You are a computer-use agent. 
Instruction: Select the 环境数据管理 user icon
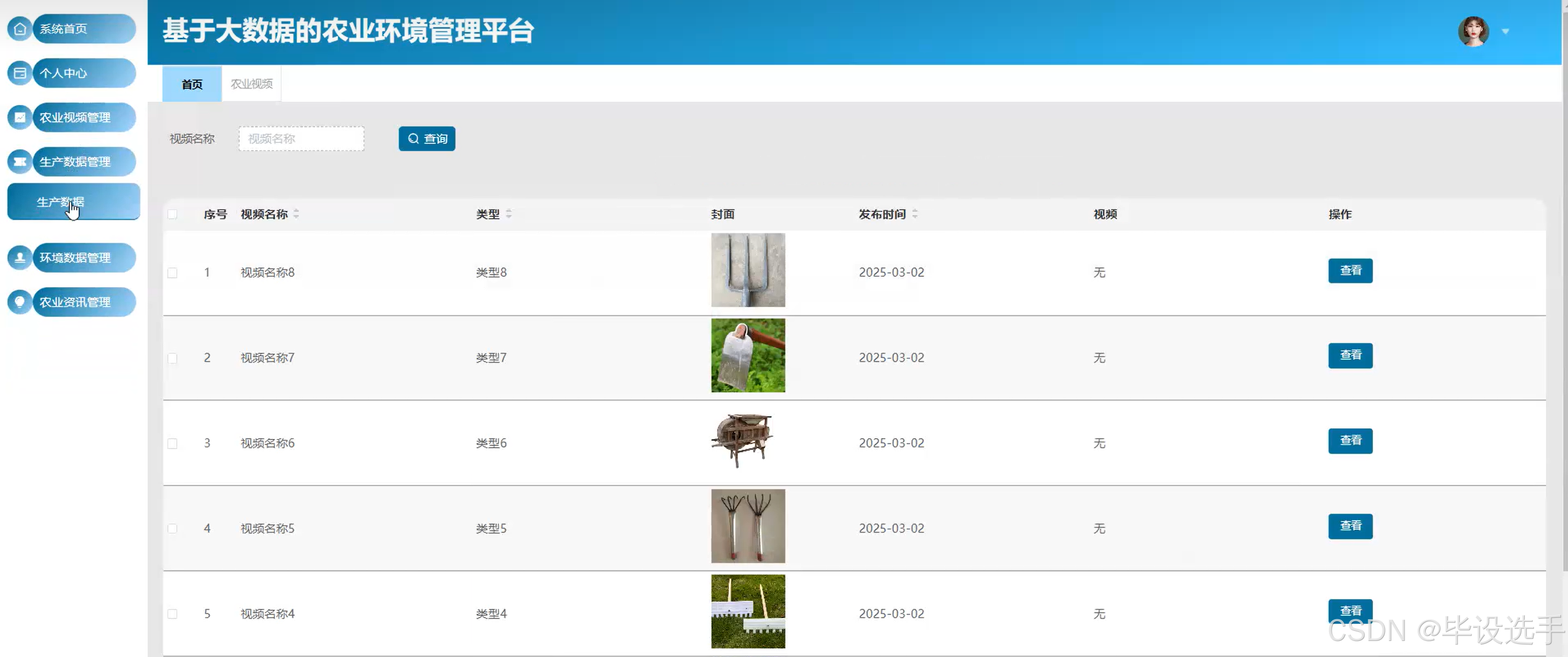tap(20, 257)
